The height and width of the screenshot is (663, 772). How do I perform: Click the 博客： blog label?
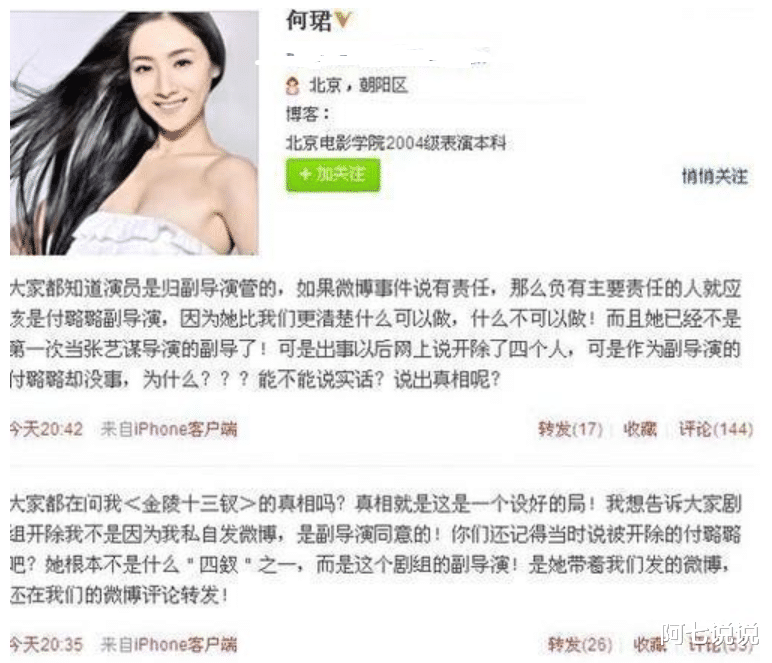[x=308, y=114]
